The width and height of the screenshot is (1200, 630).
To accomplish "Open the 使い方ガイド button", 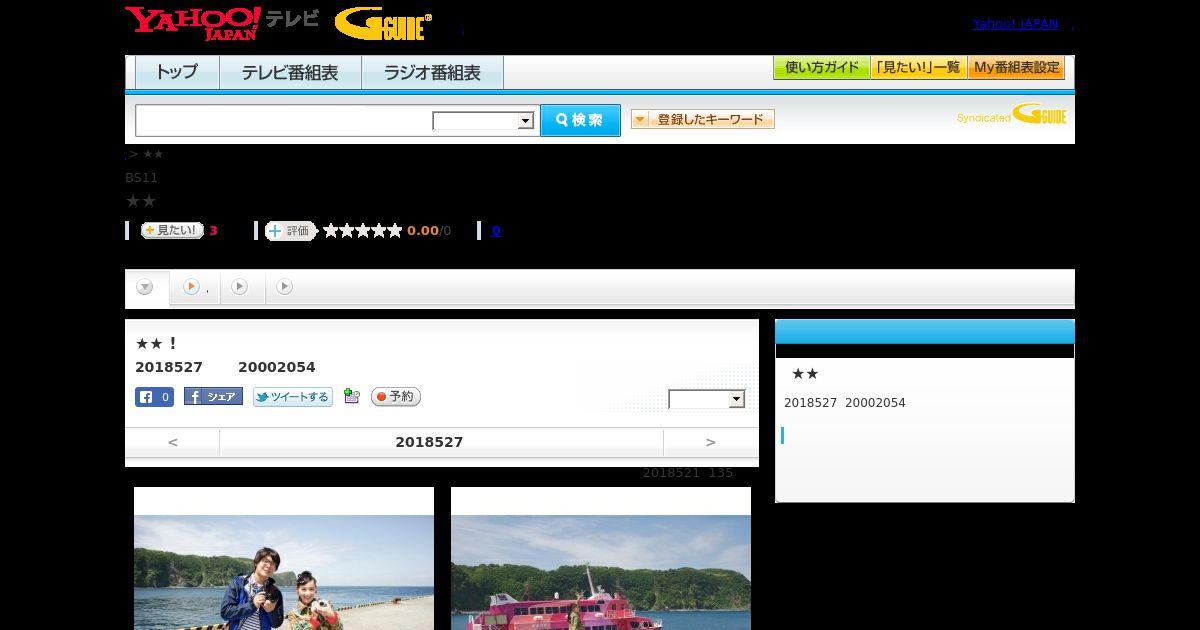I will coord(822,68).
